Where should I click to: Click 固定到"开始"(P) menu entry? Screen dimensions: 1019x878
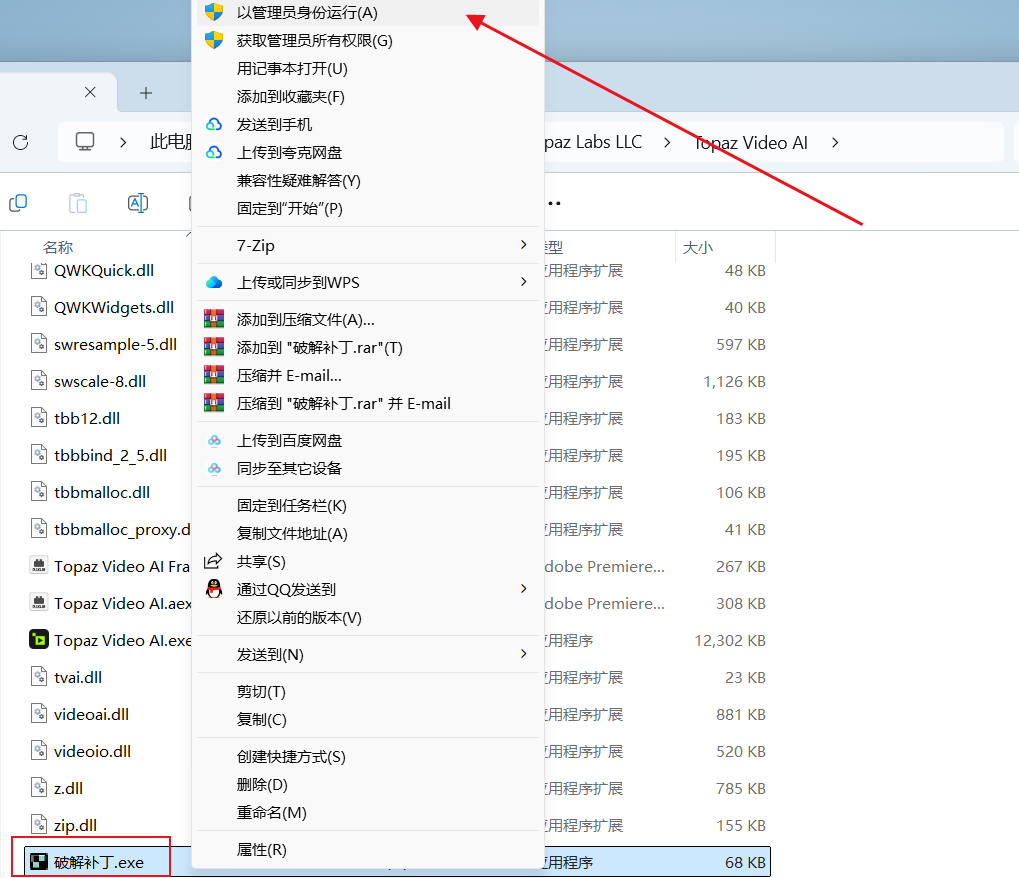(x=367, y=208)
